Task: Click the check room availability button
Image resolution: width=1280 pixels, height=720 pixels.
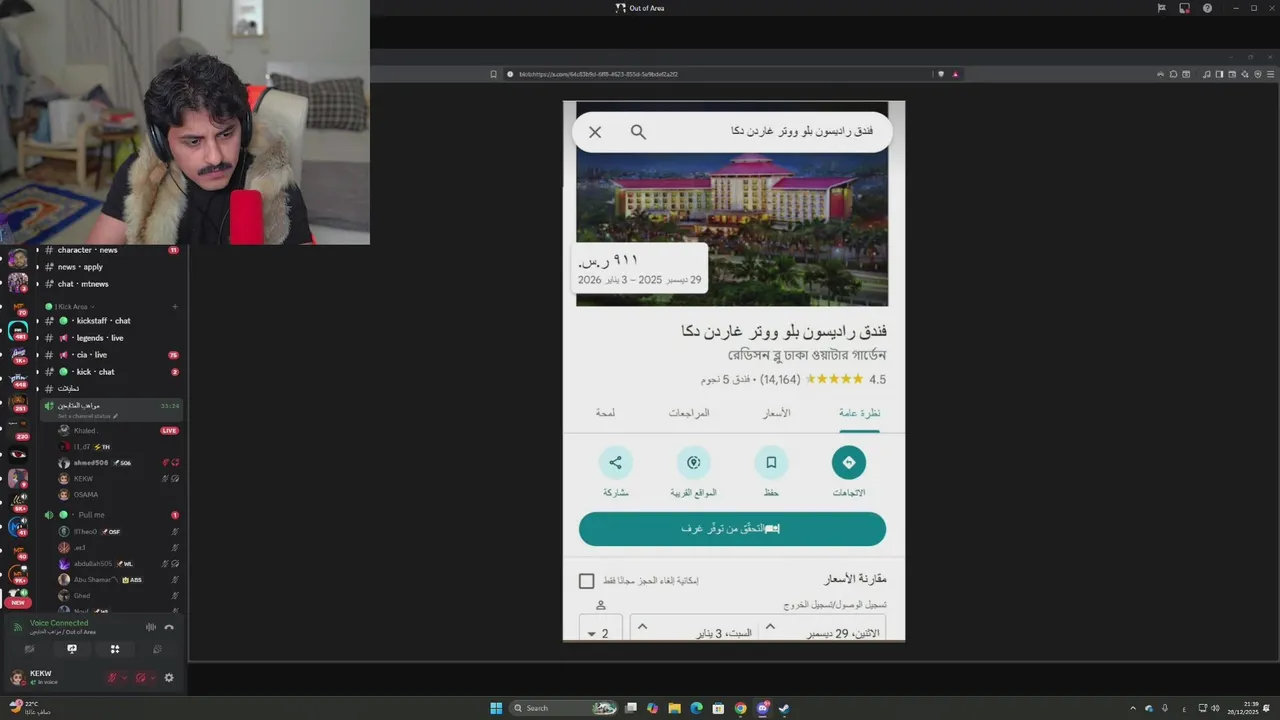Action: pyautogui.click(x=732, y=529)
